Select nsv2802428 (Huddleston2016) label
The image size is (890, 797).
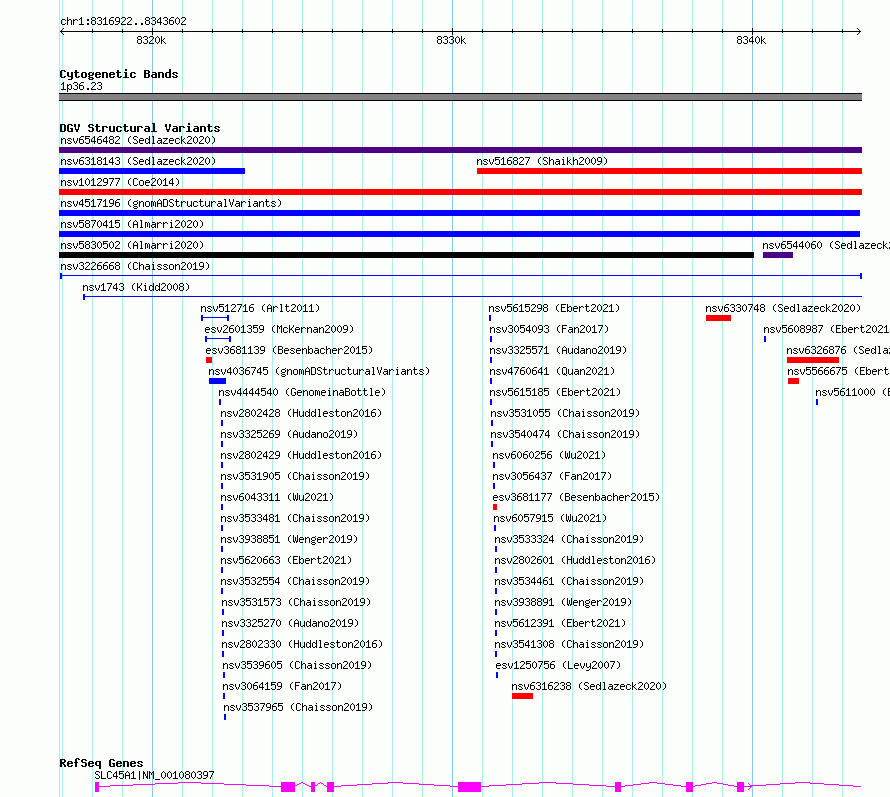pos(301,413)
